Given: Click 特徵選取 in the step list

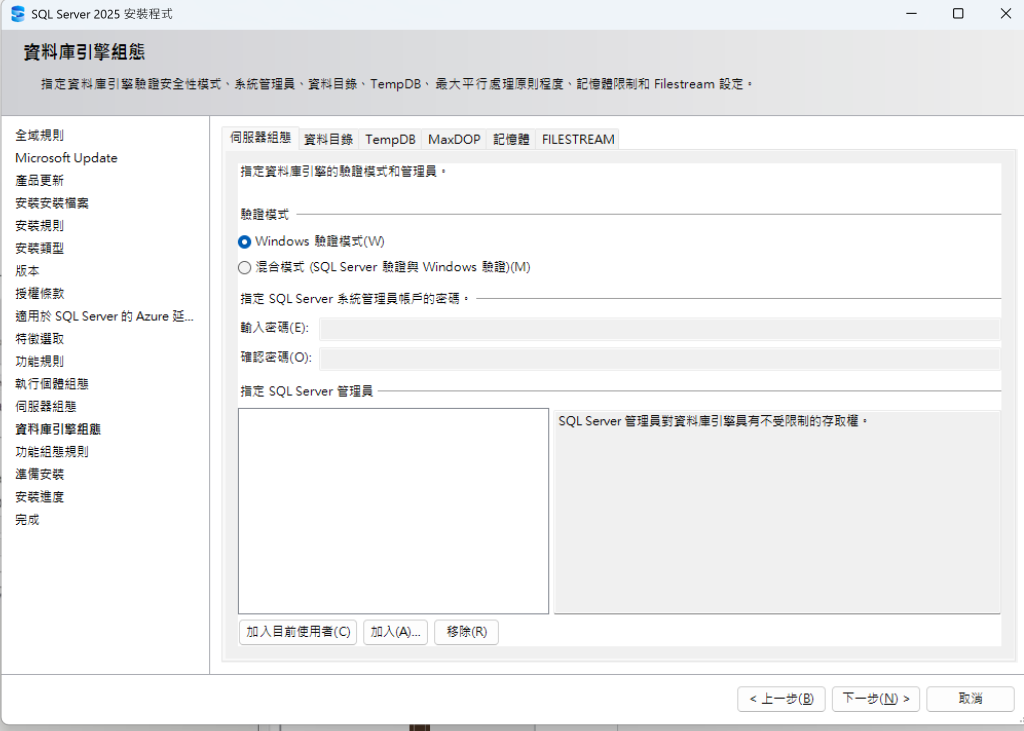Looking at the screenshot, I should [39, 339].
